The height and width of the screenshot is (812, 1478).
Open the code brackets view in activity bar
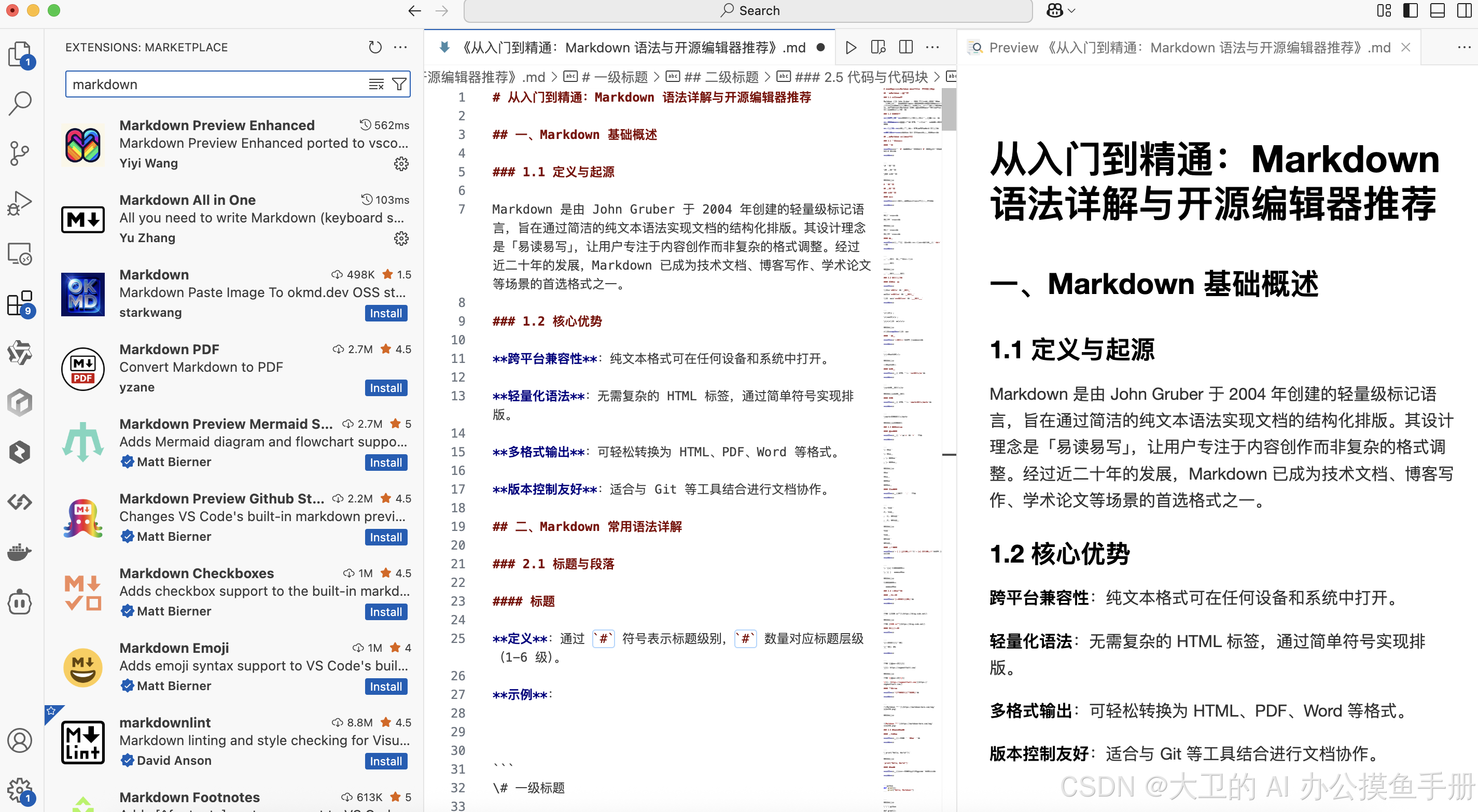(20, 502)
